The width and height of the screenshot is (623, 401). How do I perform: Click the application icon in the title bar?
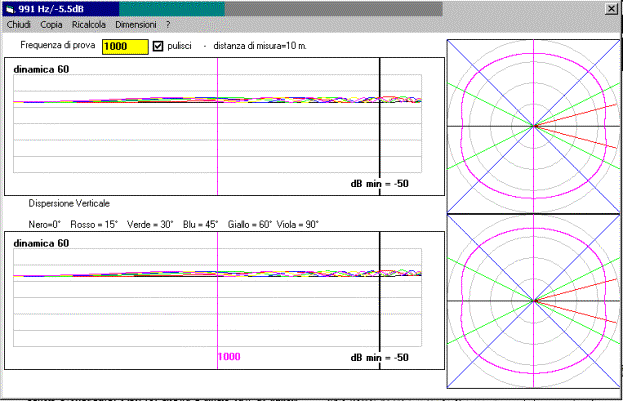[x=10, y=8]
